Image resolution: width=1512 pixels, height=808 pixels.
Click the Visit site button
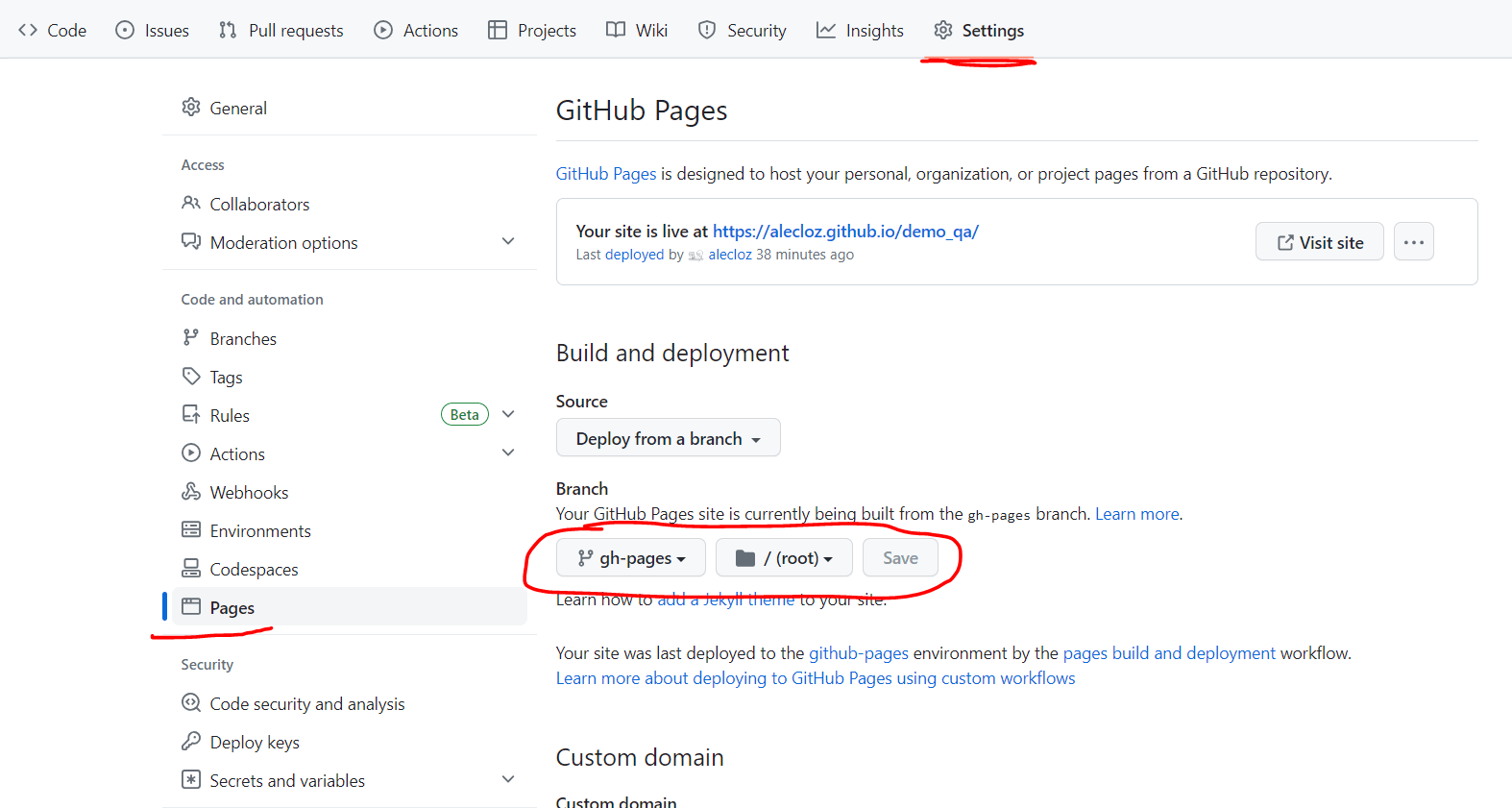pyautogui.click(x=1319, y=242)
